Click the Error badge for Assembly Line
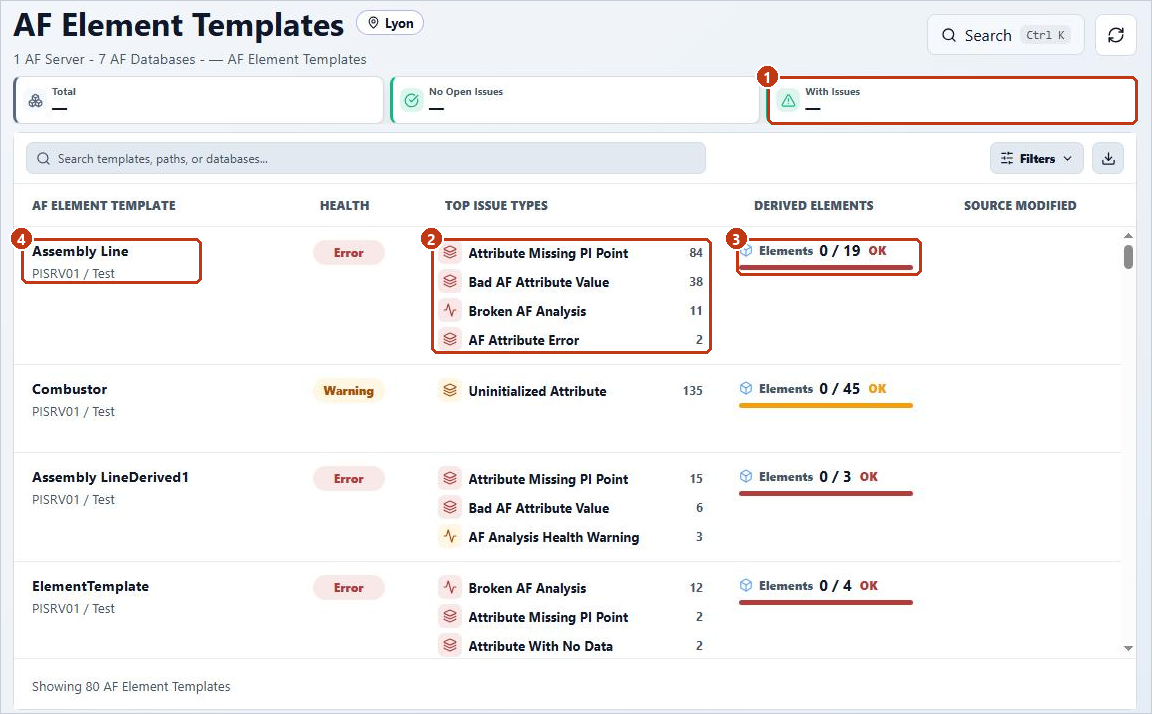Image resolution: width=1152 pixels, height=714 pixels. pyautogui.click(x=348, y=253)
